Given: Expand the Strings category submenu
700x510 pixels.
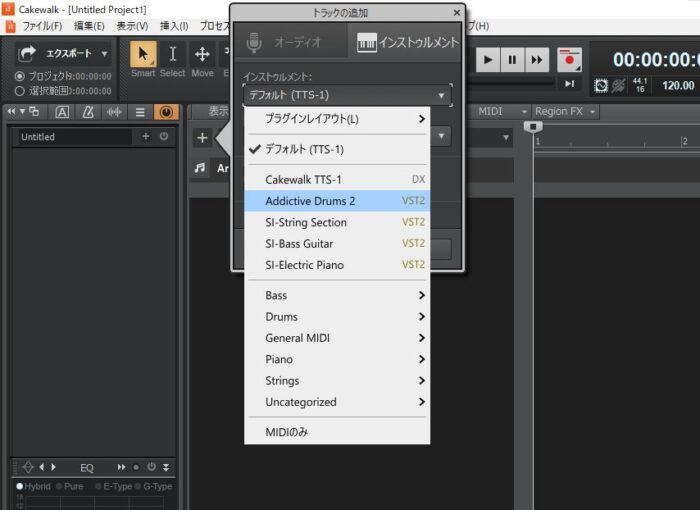Looking at the screenshot, I should click(337, 381).
